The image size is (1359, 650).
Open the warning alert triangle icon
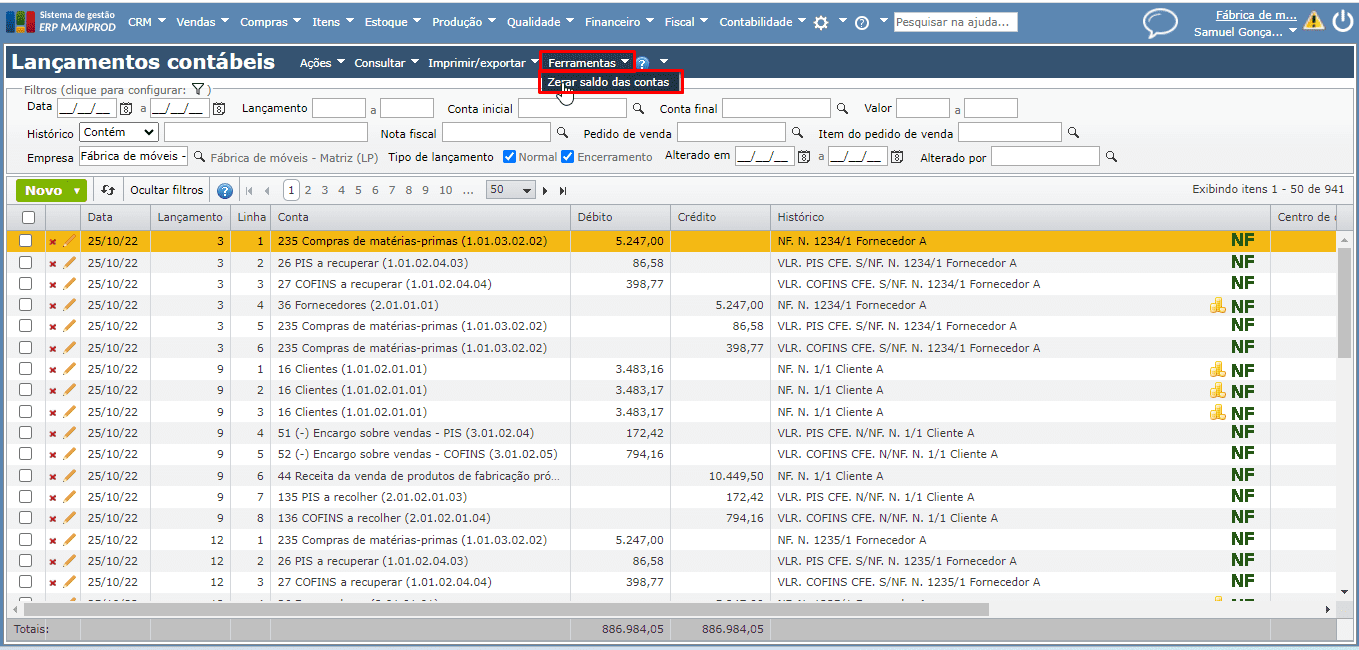[x=1313, y=20]
